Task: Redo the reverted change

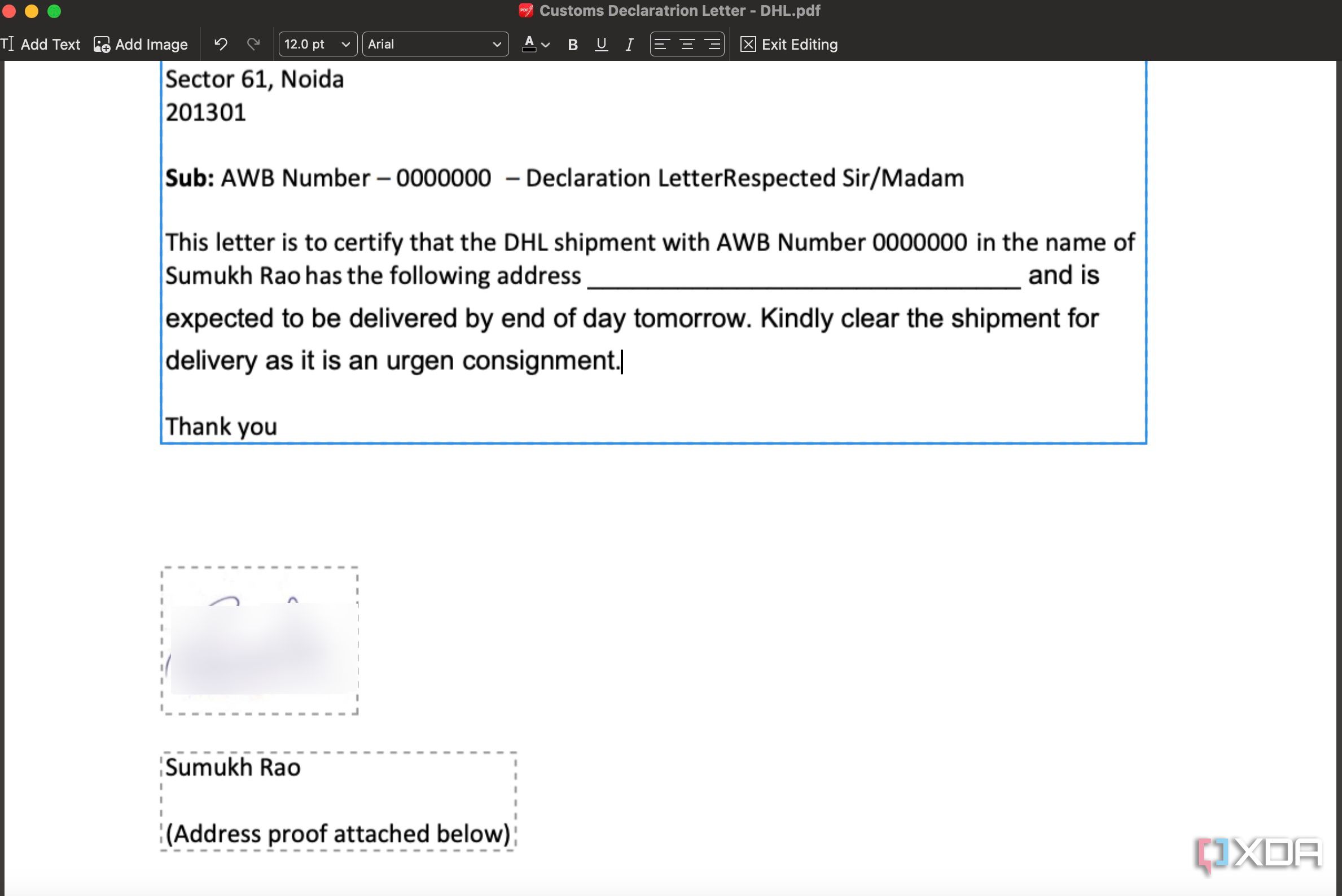Action: click(x=253, y=44)
